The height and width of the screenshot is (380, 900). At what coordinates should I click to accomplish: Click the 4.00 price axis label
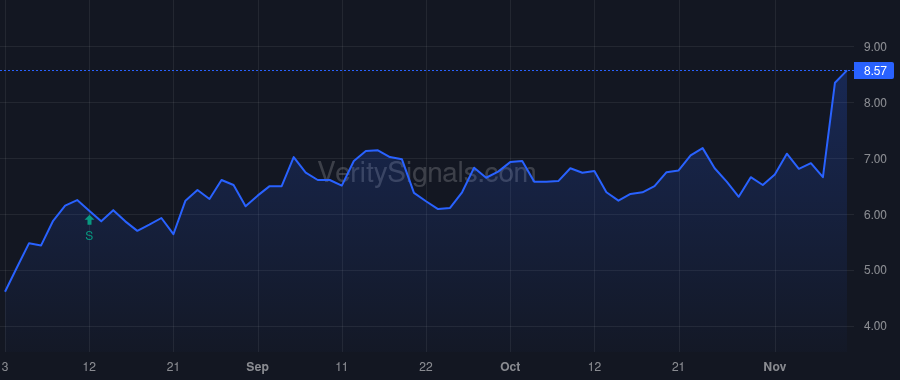[x=875, y=327]
